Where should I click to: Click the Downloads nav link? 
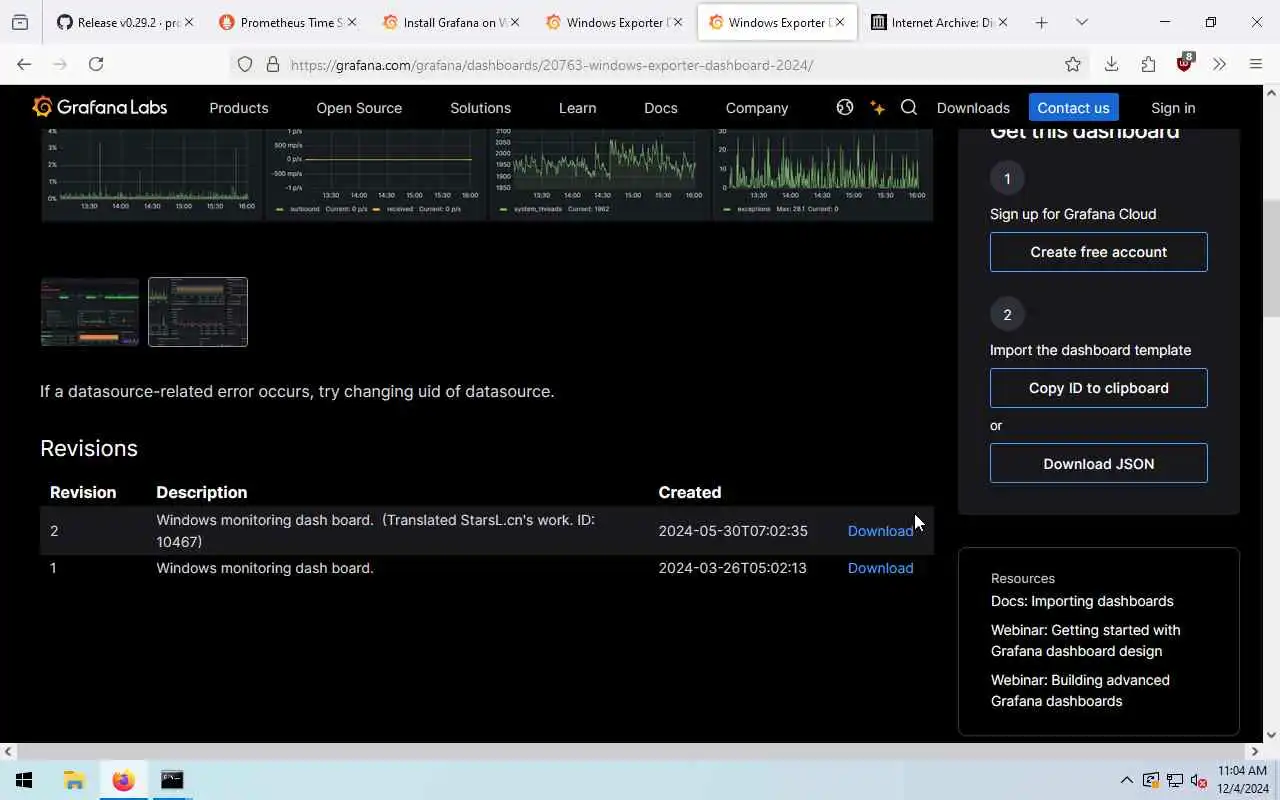973,108
